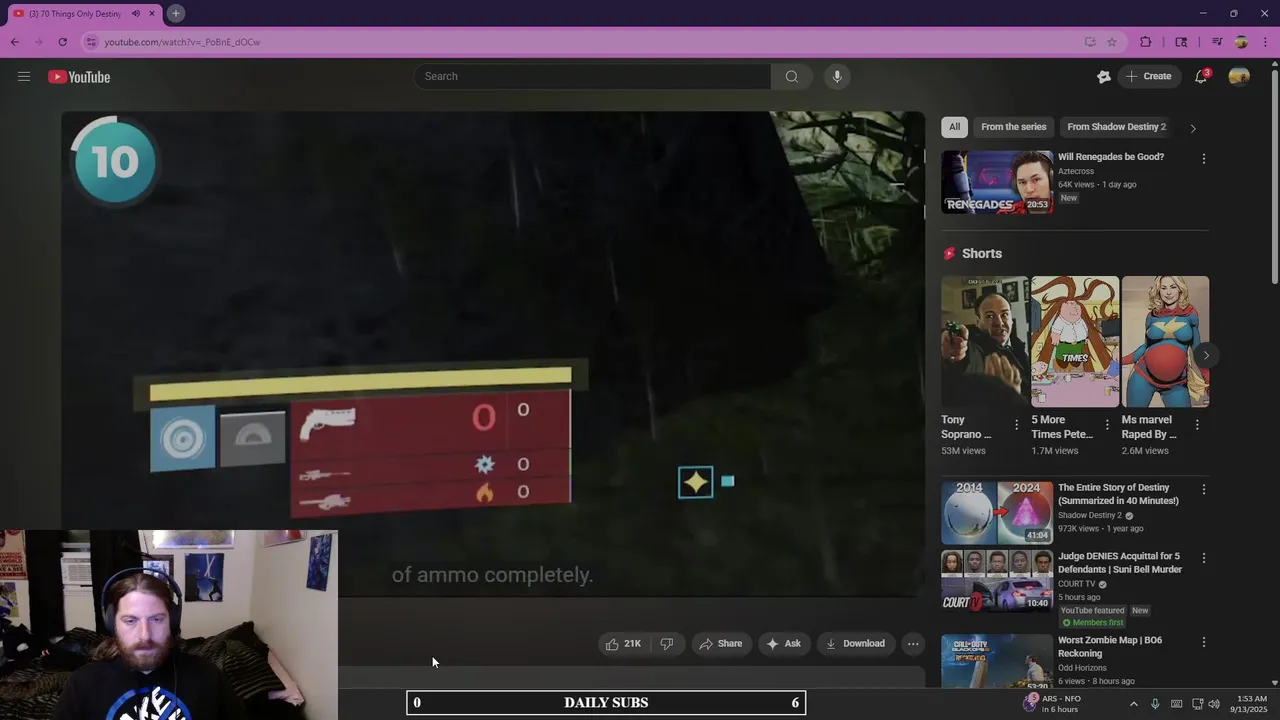Image resolution: width=1280 pixels, height=720 pixels.
Task: Click the Members first badge
Action: coord(1093,623)
